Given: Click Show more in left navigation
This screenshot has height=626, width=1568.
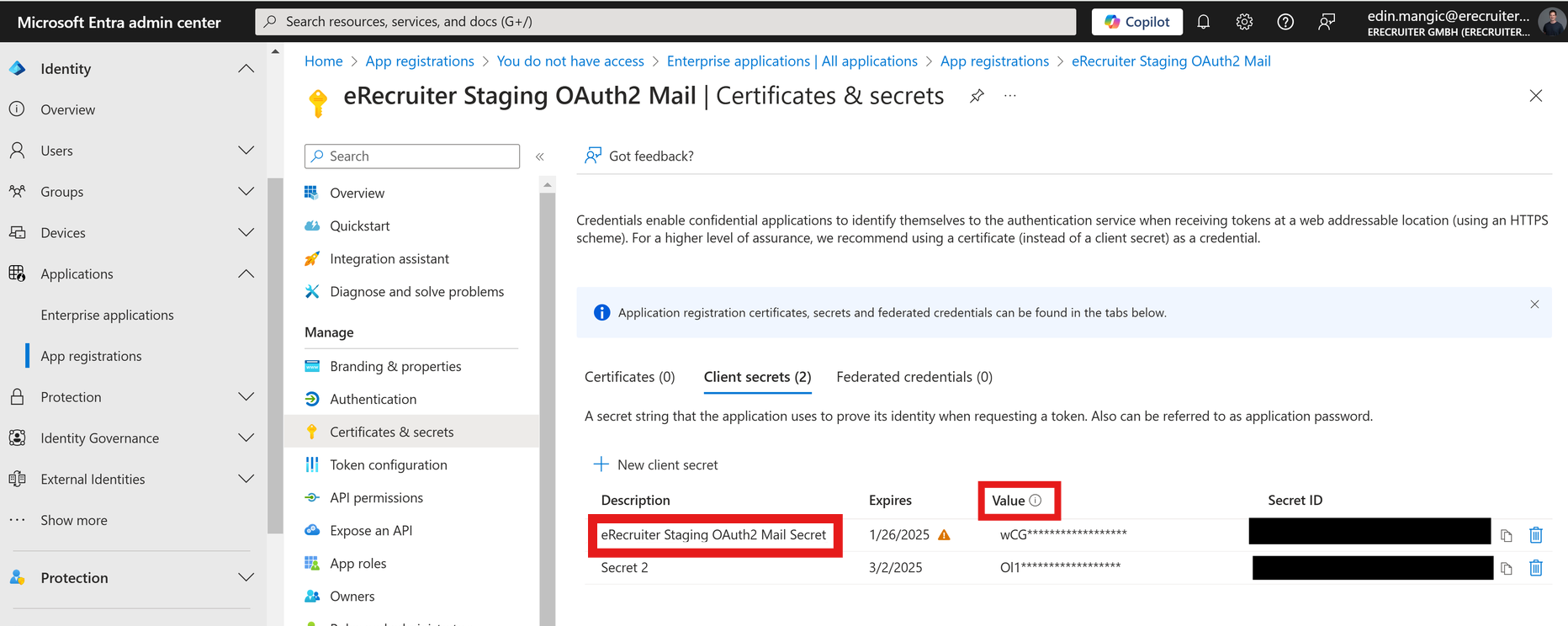Looking at the screenshot, I should click(74, 520).
